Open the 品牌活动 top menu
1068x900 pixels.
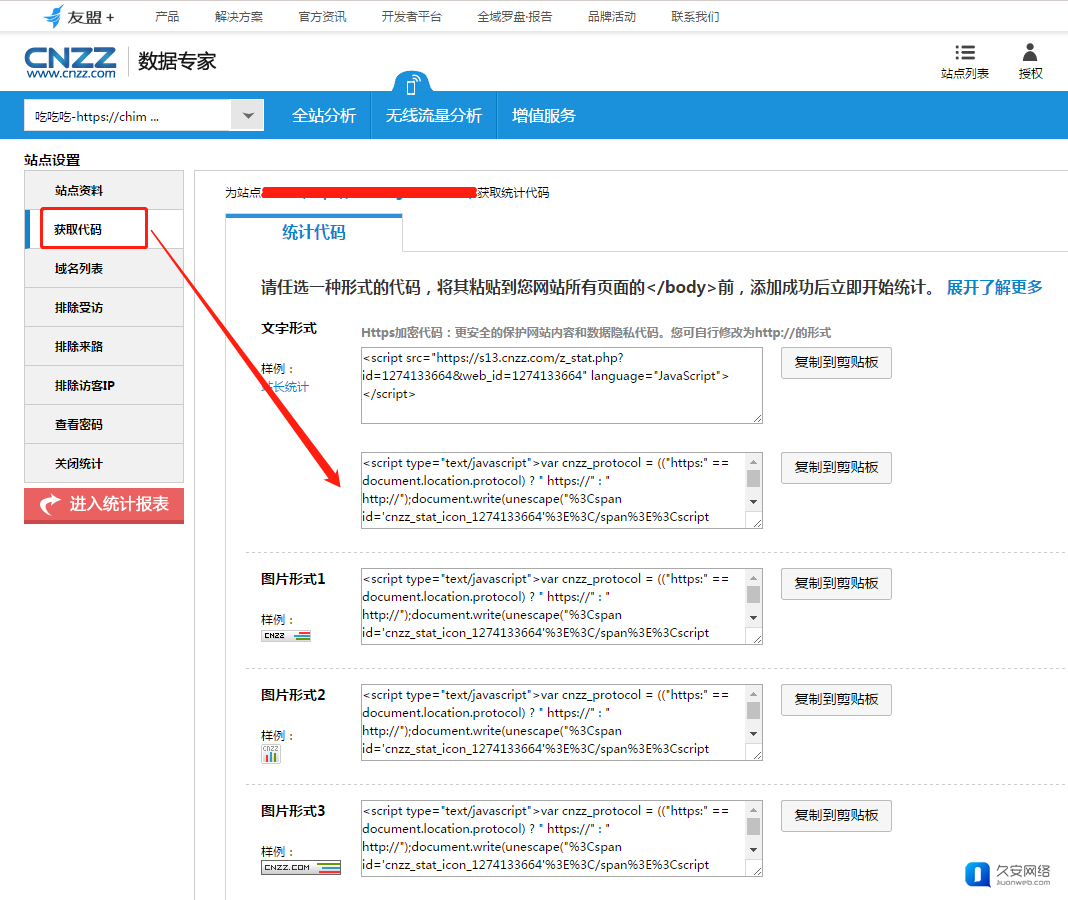coord(612,16)
